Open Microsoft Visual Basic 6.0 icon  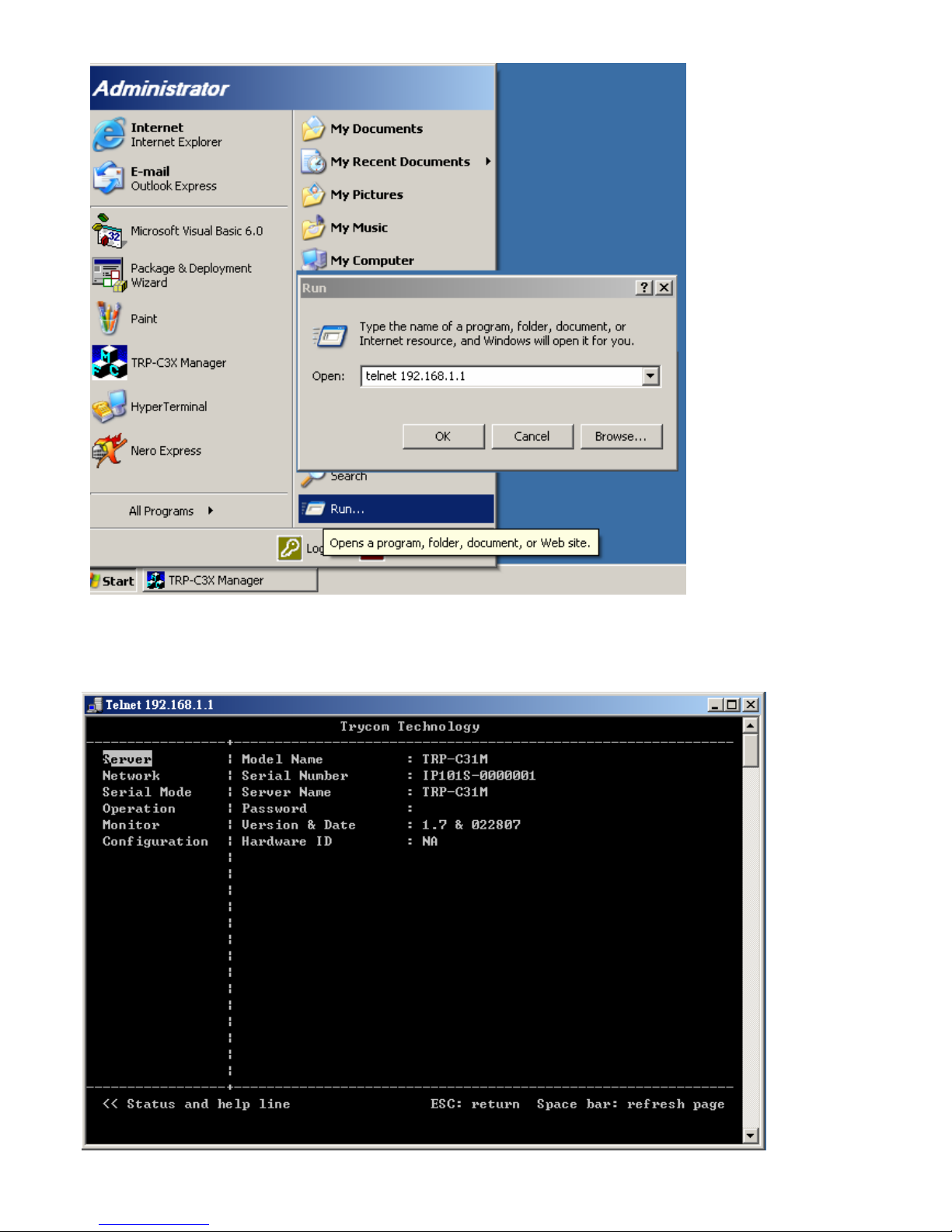pos(109,231)
